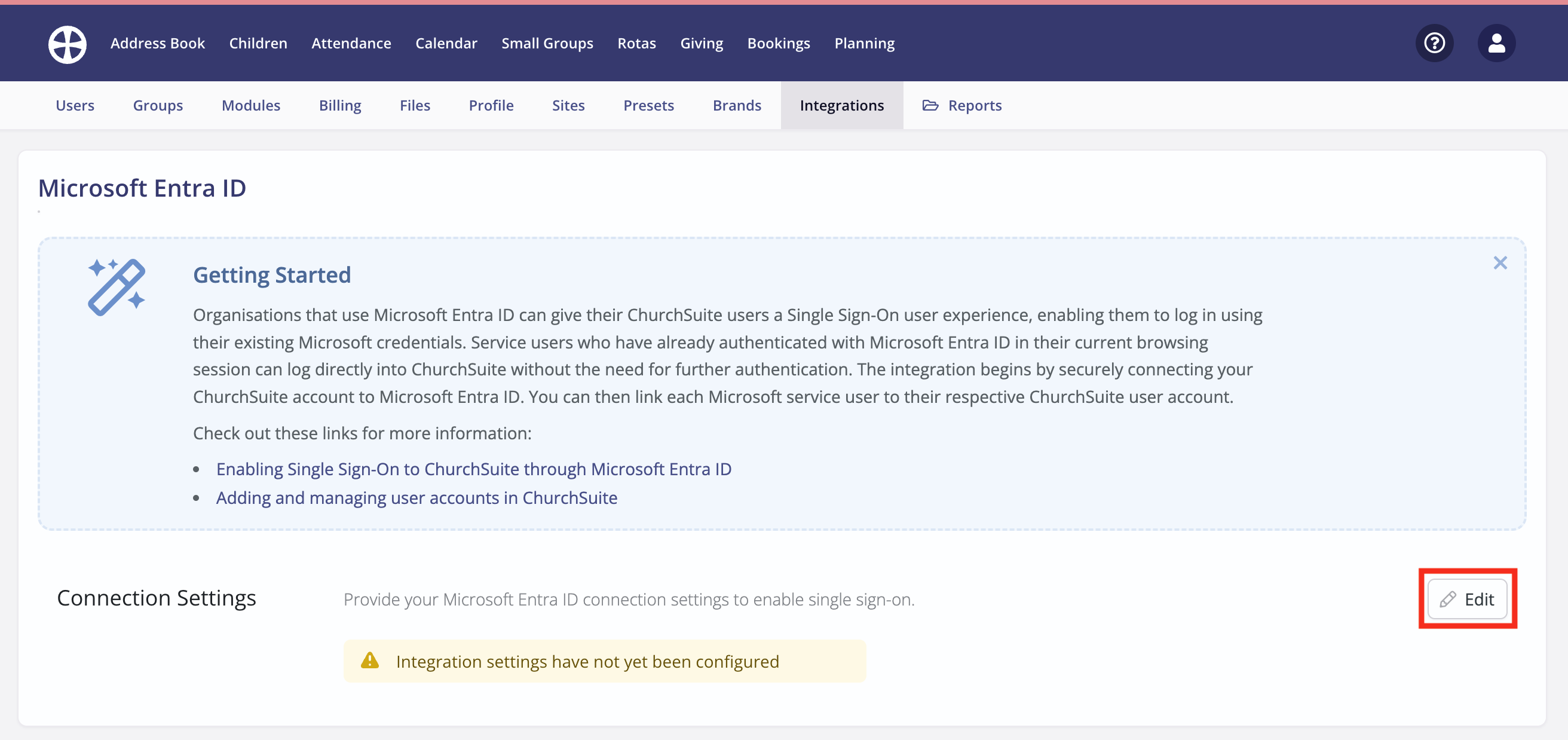Open the Attendance module
The image size is (1568, 740).
(x=351, y=43)
